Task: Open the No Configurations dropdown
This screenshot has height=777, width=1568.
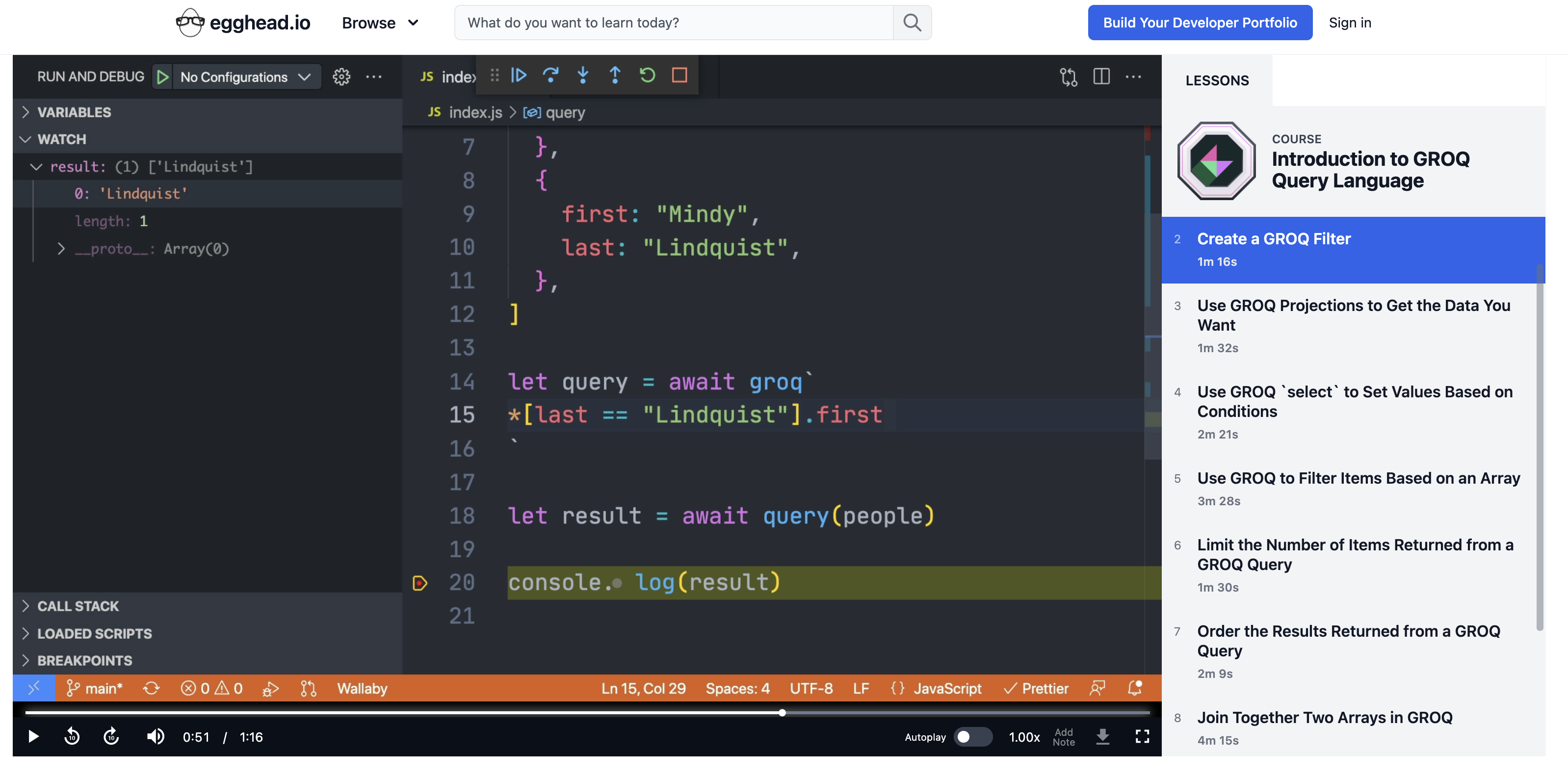Action: pos(246,77)
